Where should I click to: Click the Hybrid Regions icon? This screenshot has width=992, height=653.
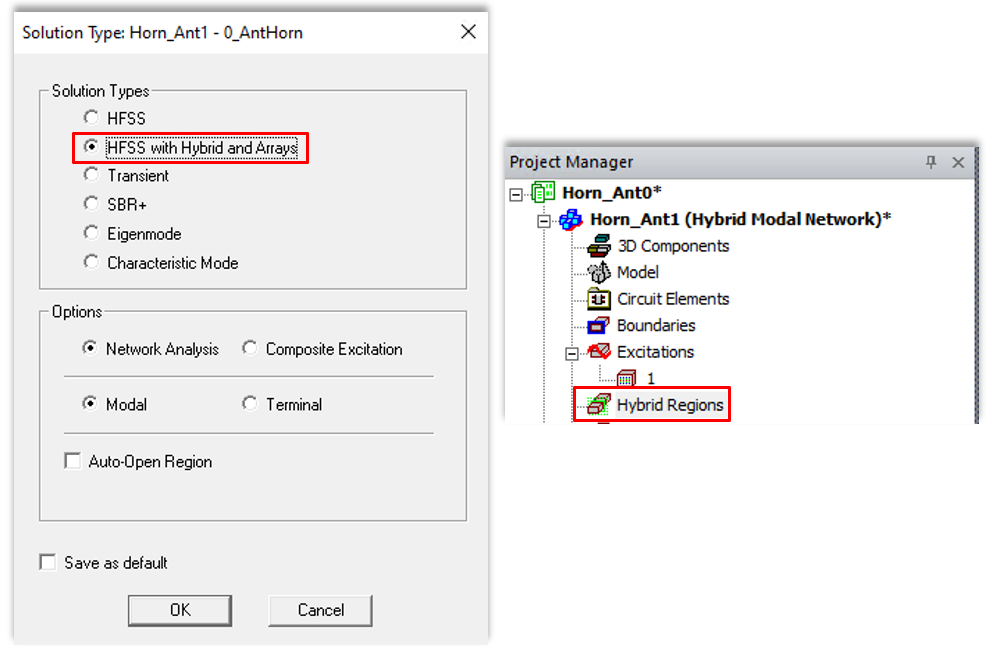point(599,405)
